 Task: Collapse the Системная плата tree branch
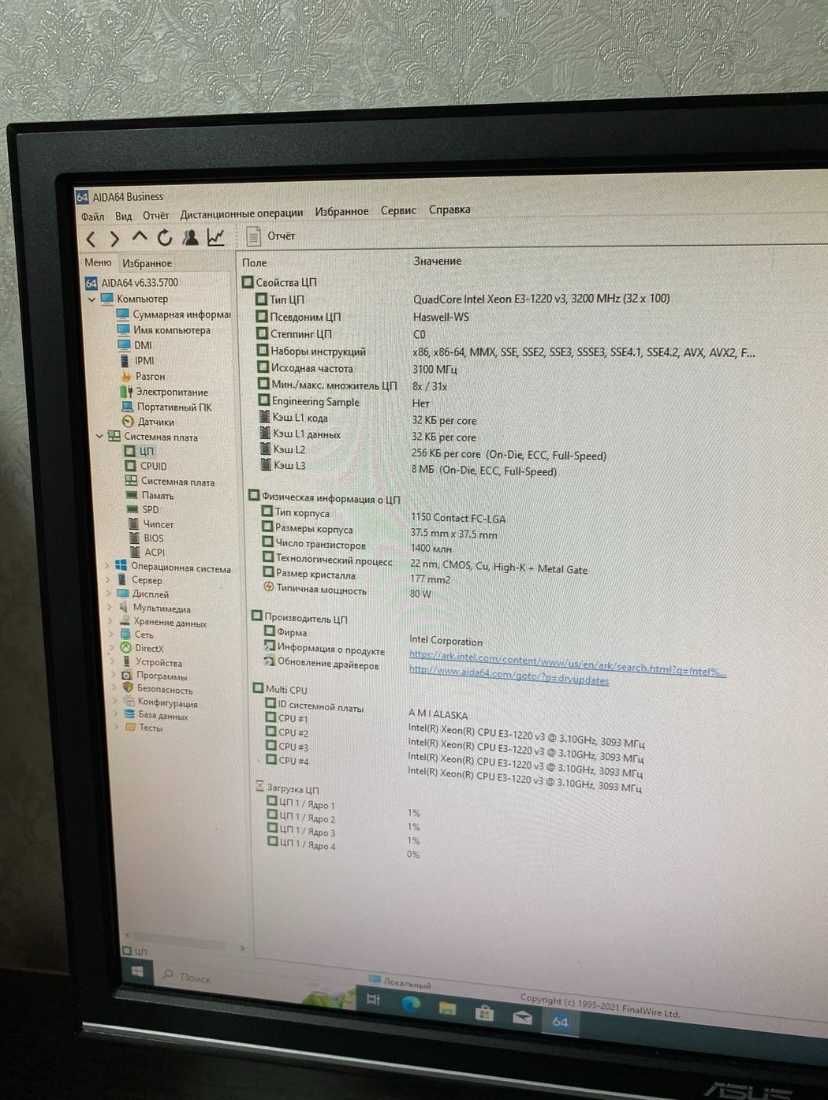99,436
